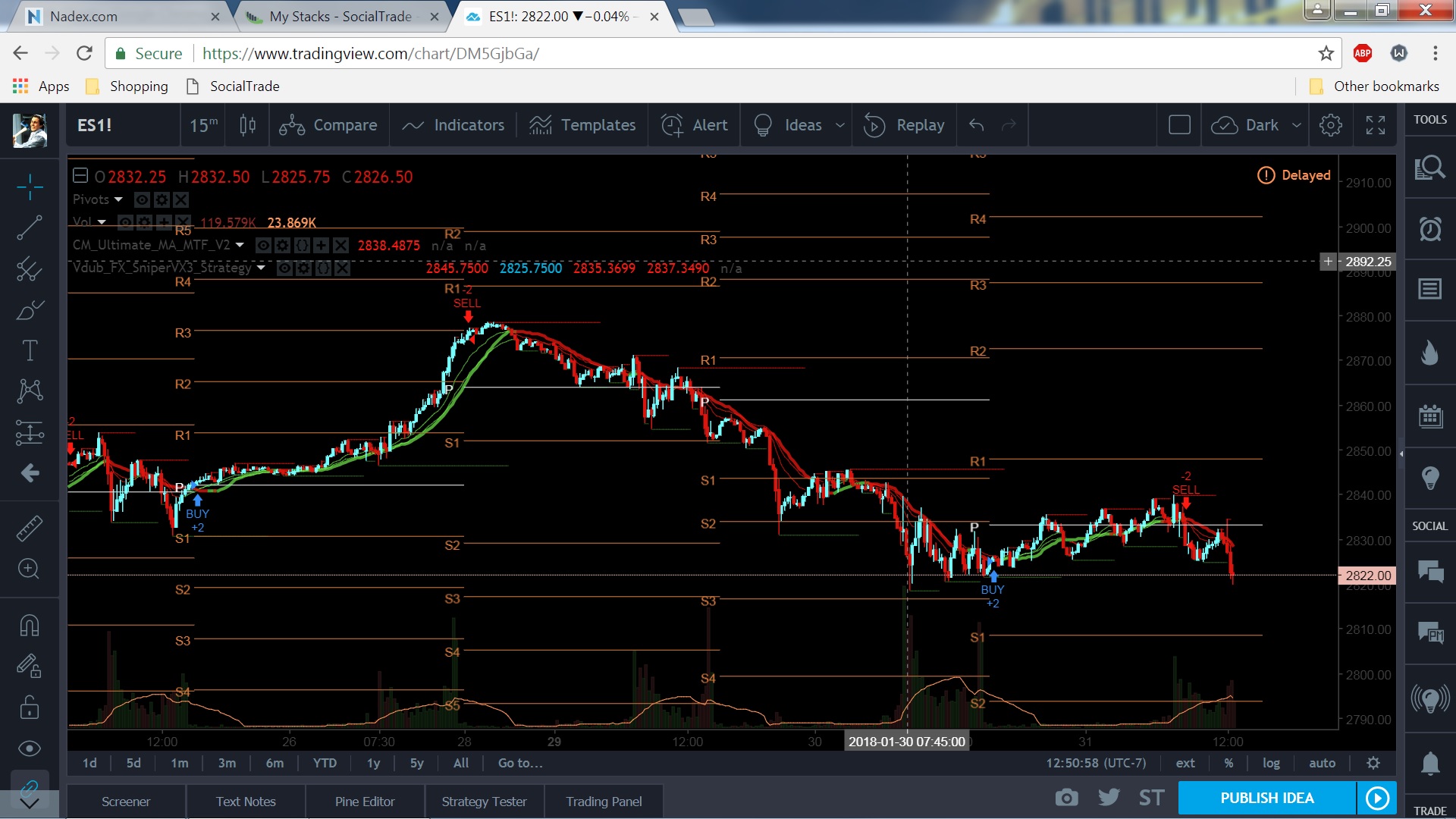
Task: Take a chart snapshot with camera icon
Action: (1066, 798)
